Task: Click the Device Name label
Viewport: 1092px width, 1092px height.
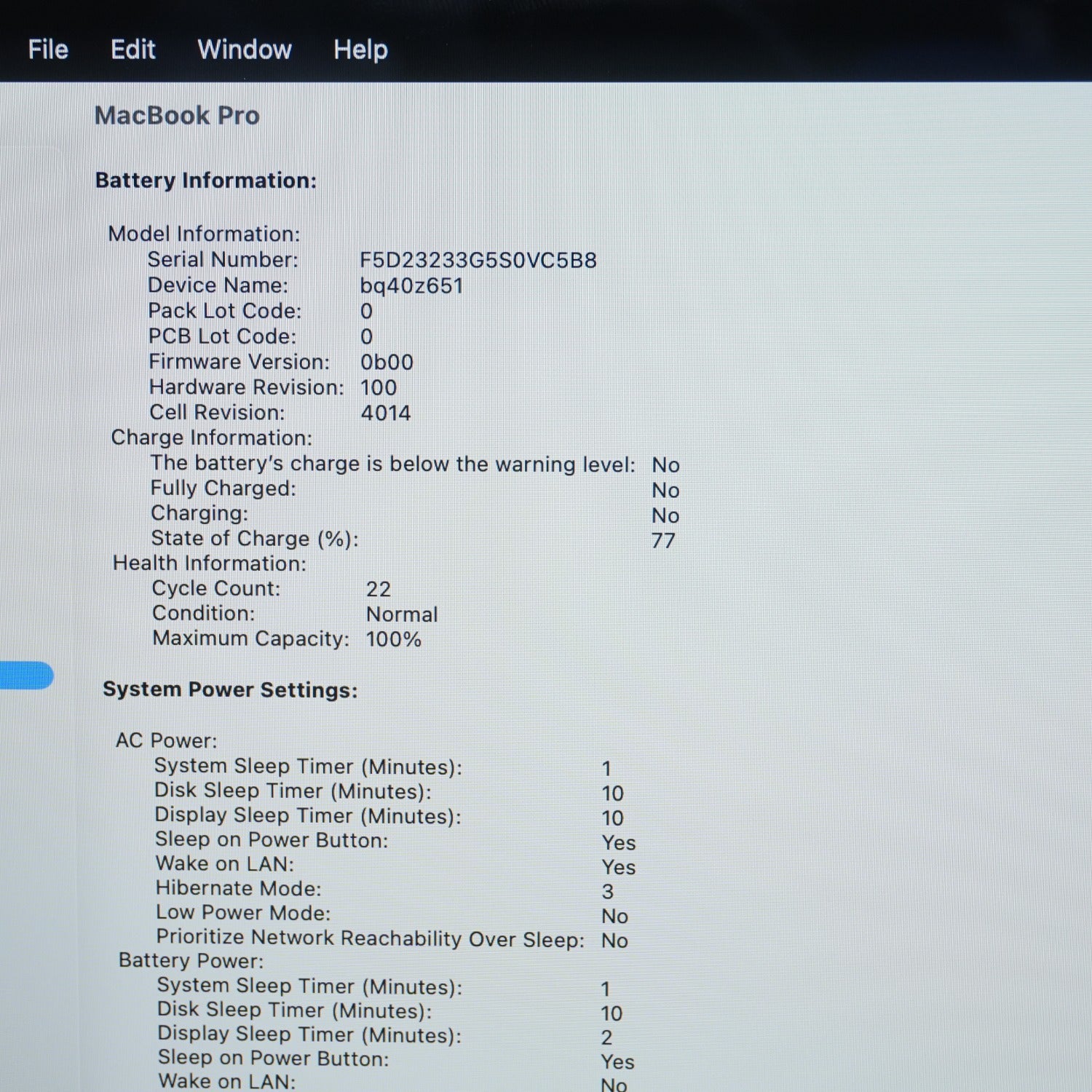Action: pyautogui.click(x=218, y=285)
